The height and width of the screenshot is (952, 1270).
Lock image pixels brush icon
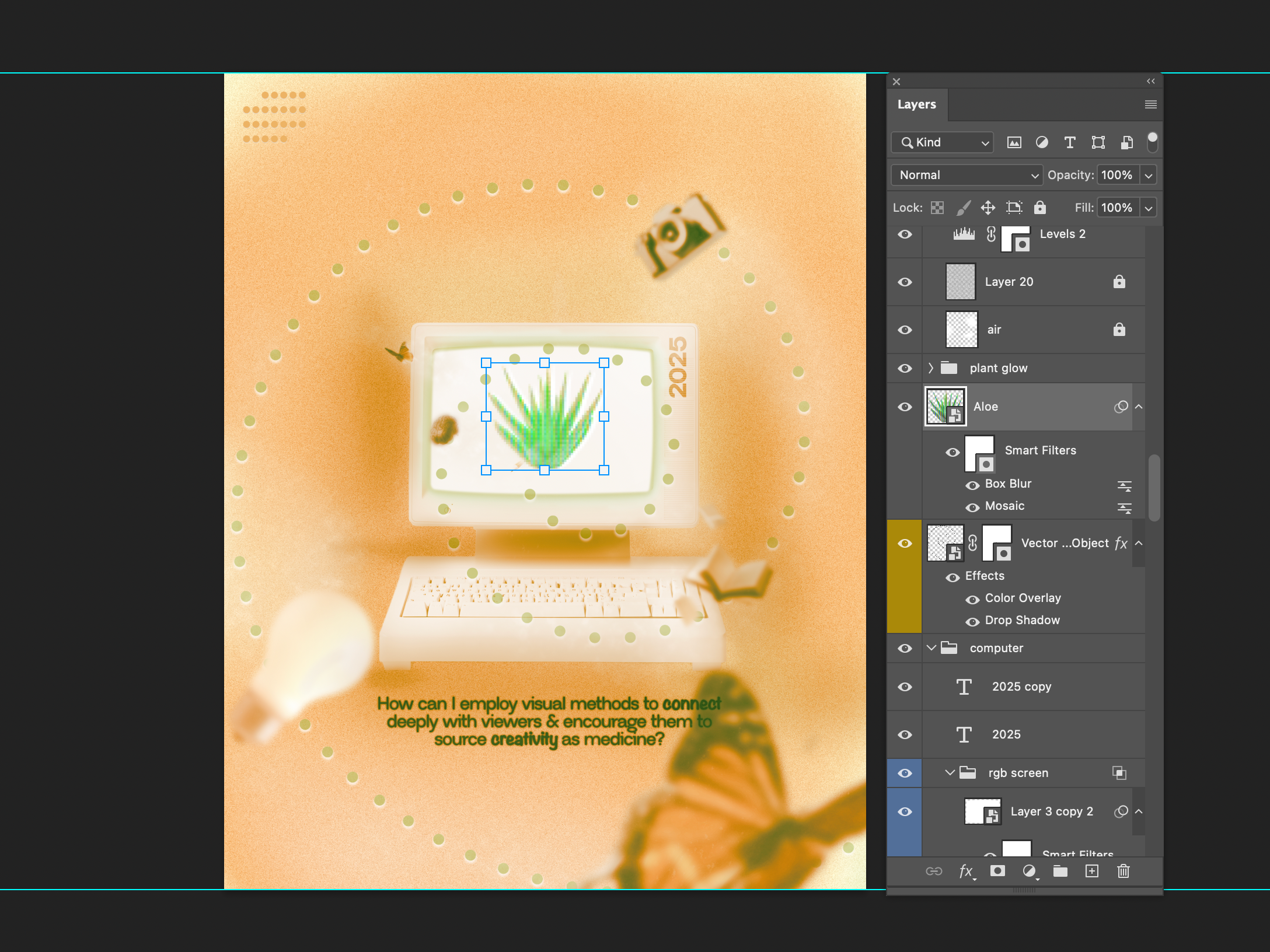click(x=964, y=208)
